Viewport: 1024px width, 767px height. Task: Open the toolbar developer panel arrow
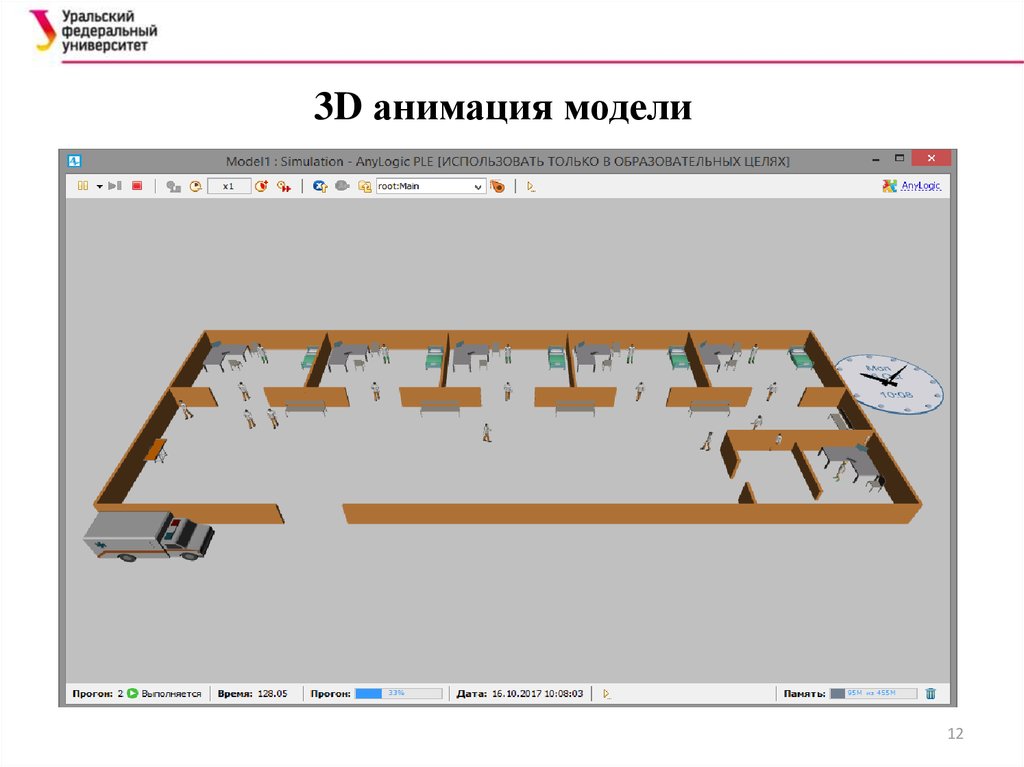(x=531, y=186)
